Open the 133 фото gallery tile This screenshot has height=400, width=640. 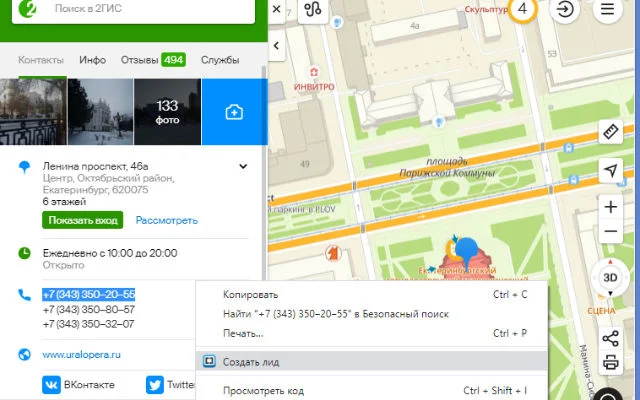click(x=167, y=112)
